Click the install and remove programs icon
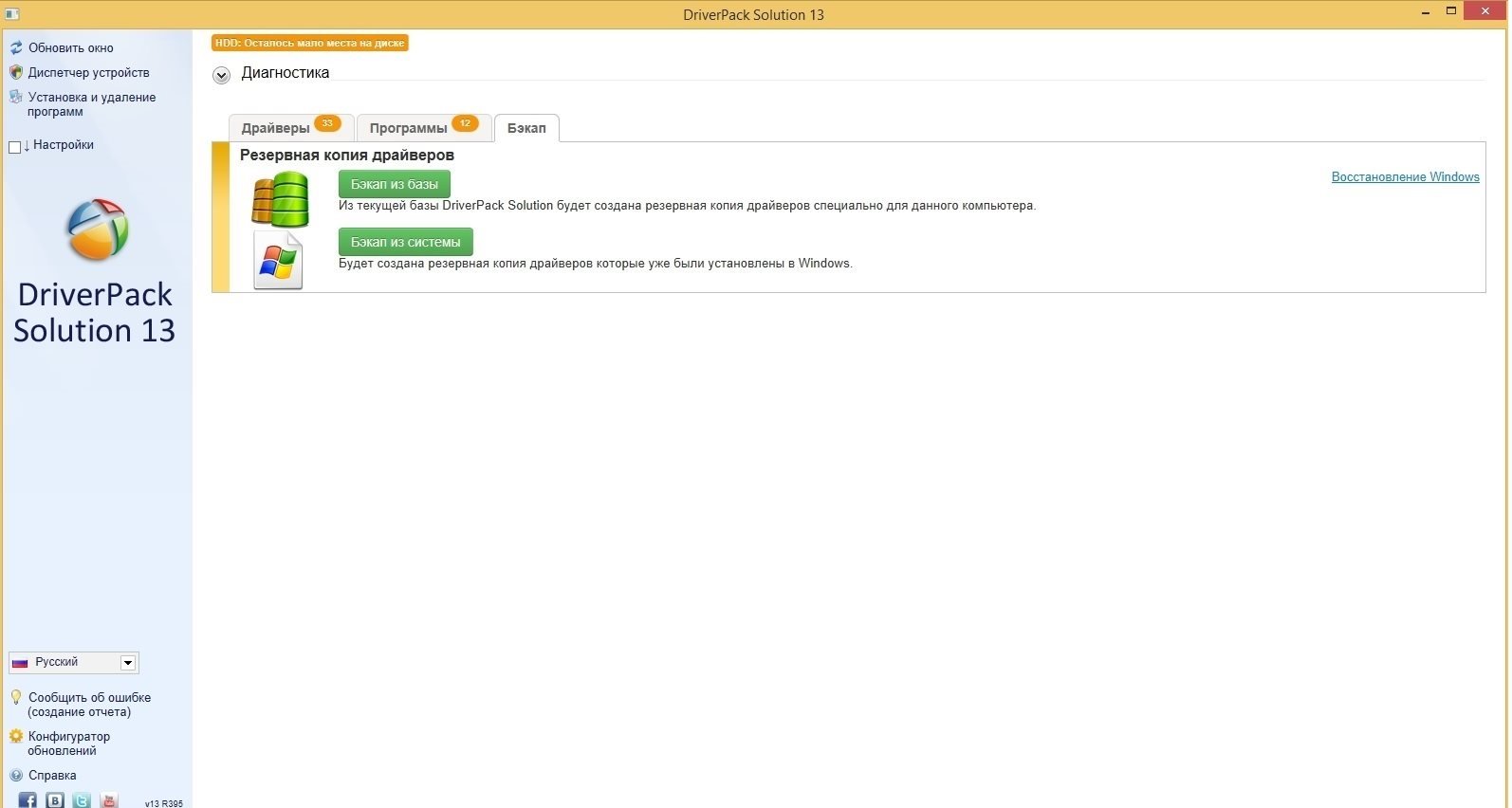Screen dimensions: 1512x808 coord(15,97)
